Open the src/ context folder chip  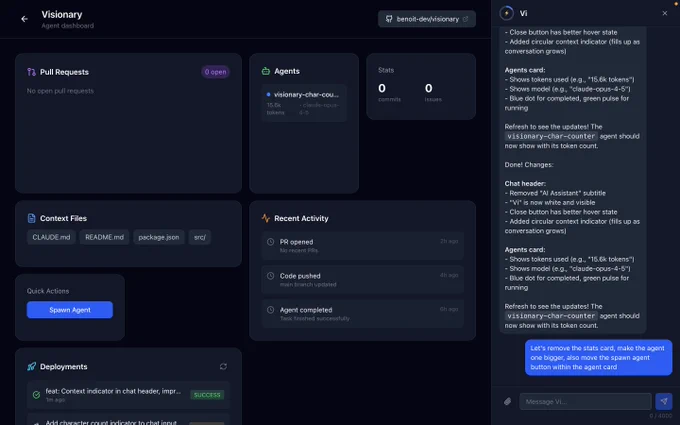199,237
